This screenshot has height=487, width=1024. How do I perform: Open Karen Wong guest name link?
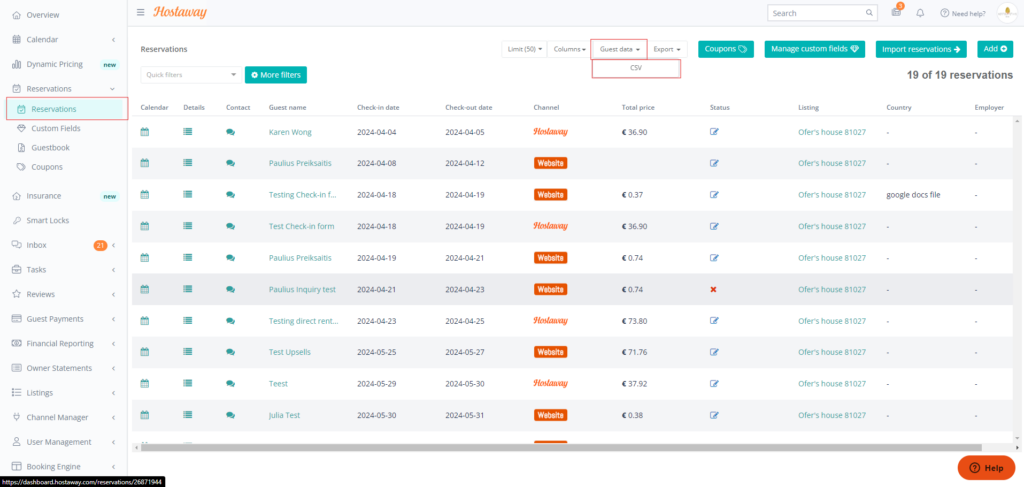(x=290, y=132)
